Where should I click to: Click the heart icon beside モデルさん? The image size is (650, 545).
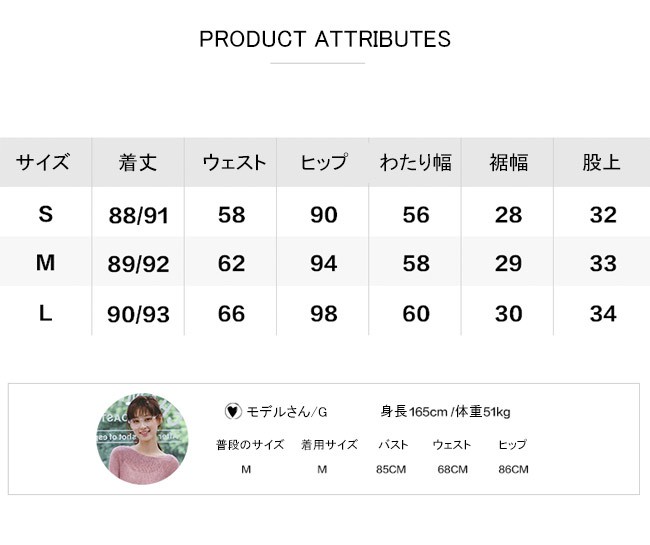(x=232, y=411)
